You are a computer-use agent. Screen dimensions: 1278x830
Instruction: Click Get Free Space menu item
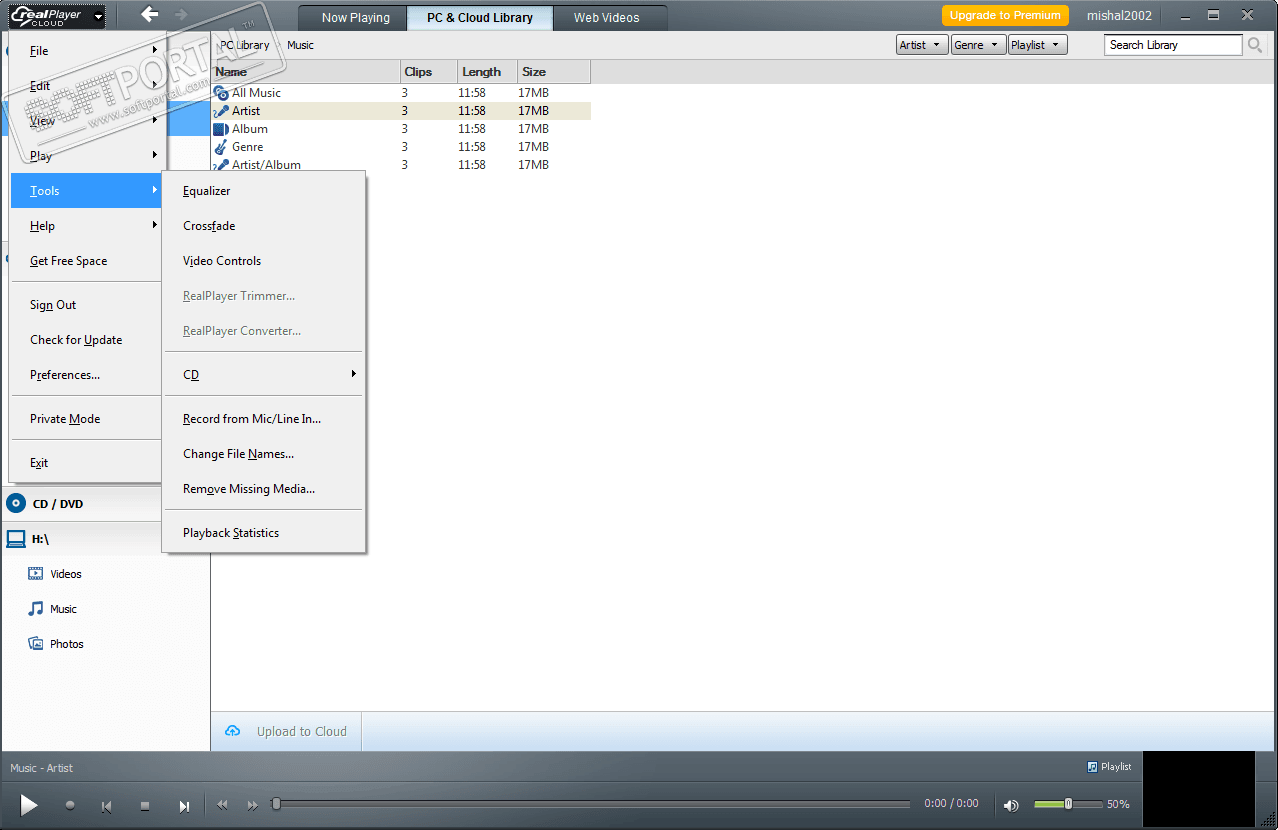click(86, 261)
